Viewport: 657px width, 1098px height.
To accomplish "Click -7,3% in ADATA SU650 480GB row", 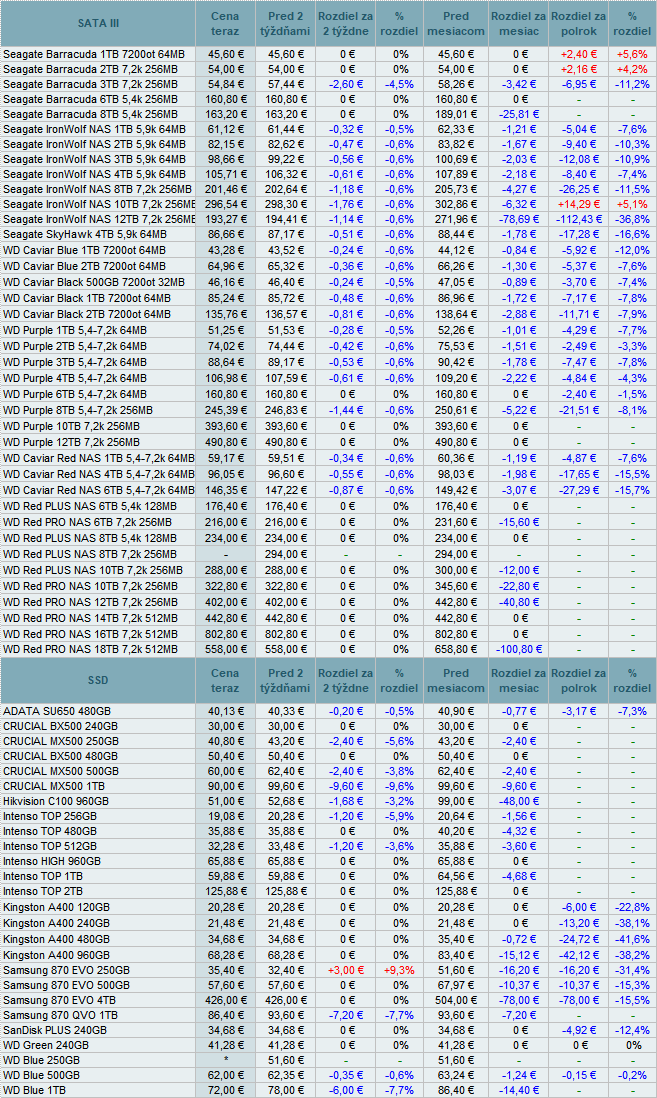I will (632, 711).
